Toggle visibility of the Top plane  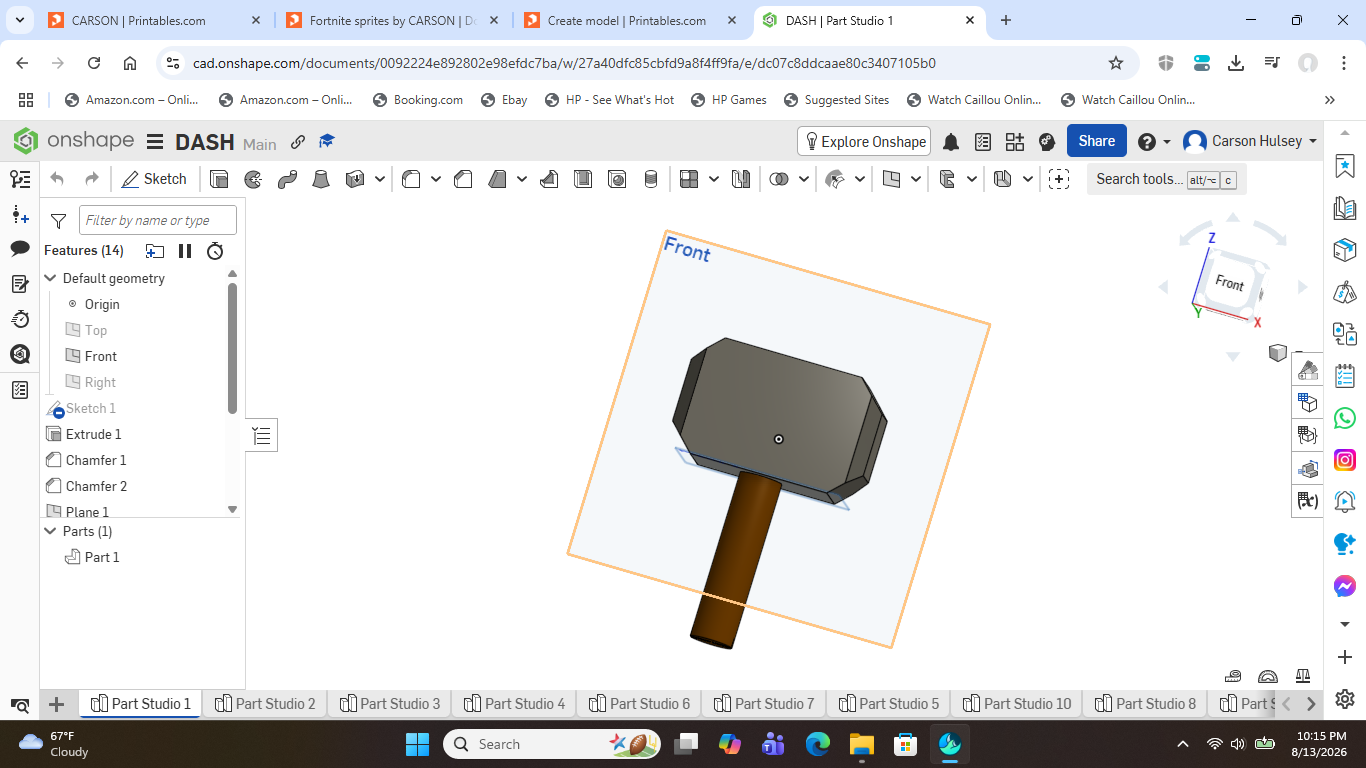coord(73,330)
